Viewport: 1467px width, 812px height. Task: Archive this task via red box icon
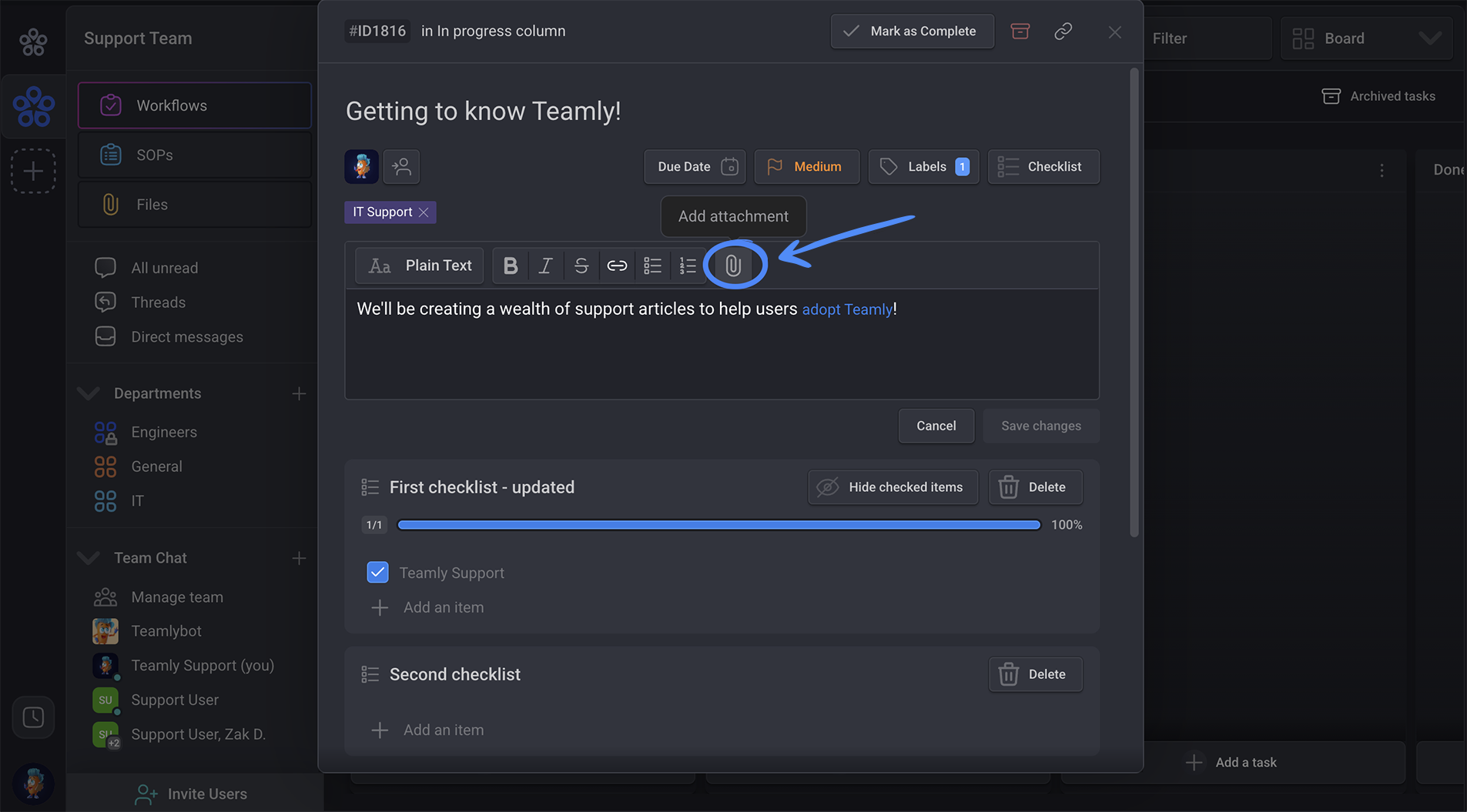point(1020,32)
